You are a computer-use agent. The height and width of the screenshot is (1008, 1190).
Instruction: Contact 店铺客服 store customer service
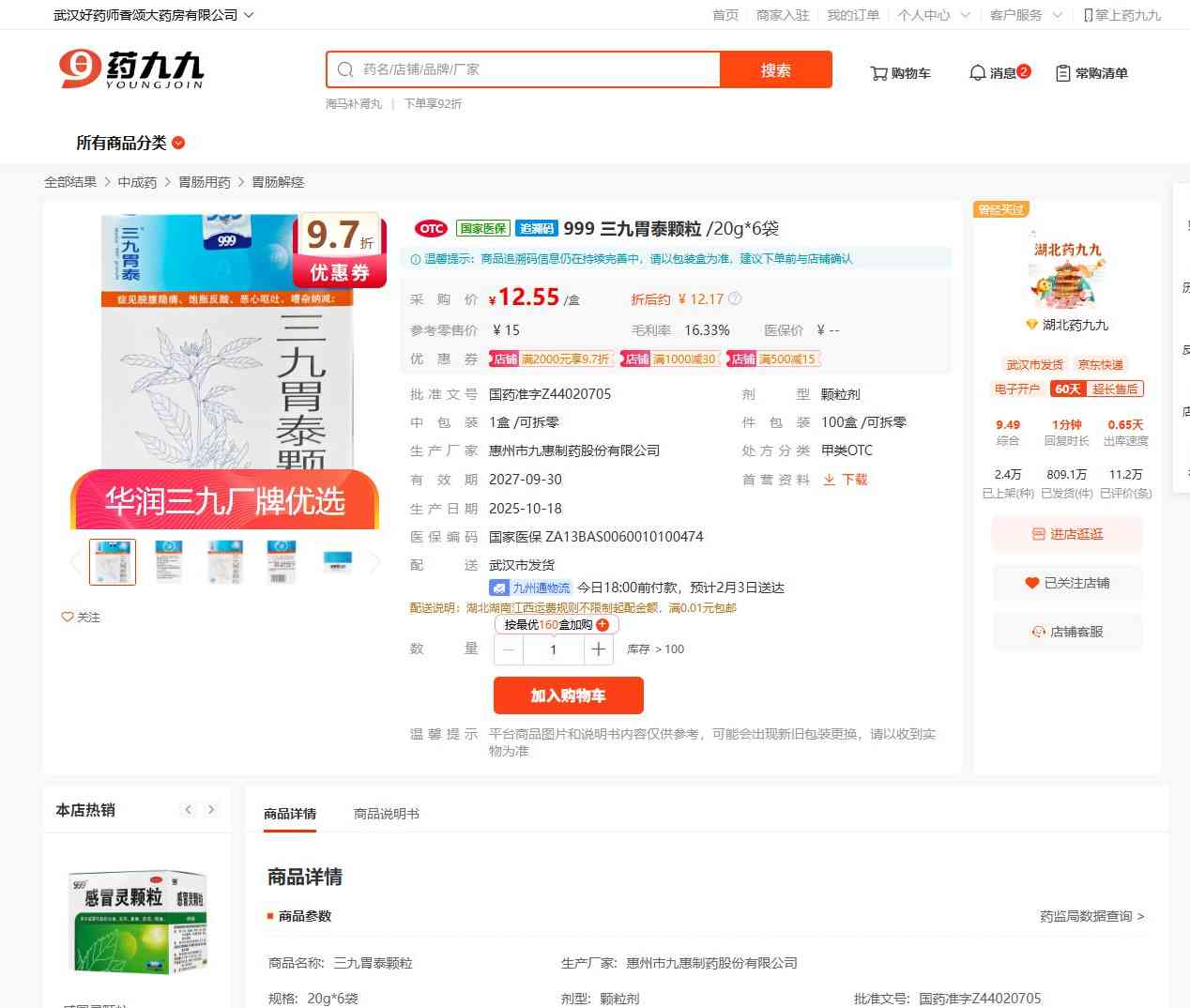point(1067,632)
